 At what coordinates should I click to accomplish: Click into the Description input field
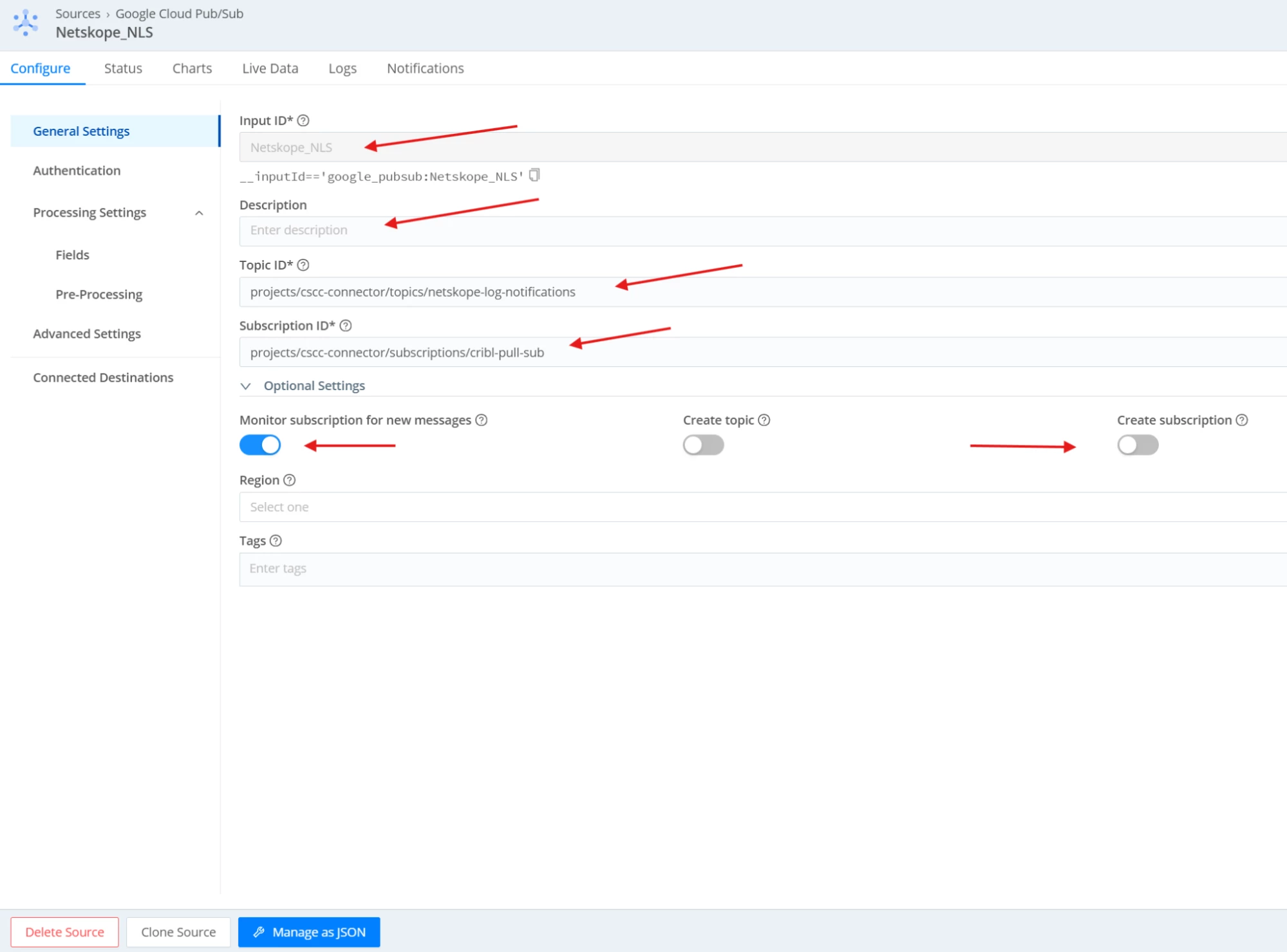coord(762,230)
